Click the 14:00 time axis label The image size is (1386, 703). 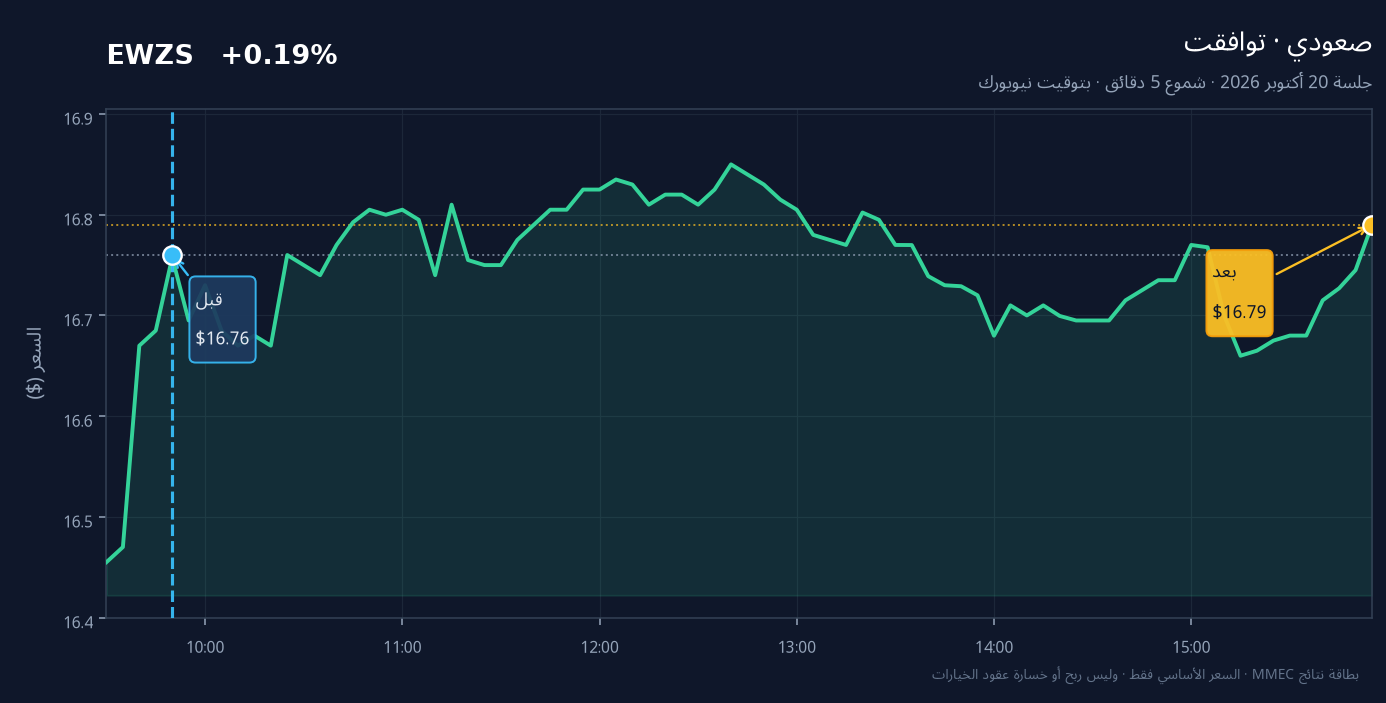[994, 647]
